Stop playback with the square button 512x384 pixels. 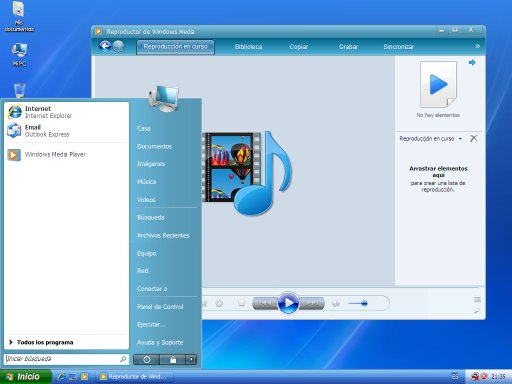tap(241, 303)
